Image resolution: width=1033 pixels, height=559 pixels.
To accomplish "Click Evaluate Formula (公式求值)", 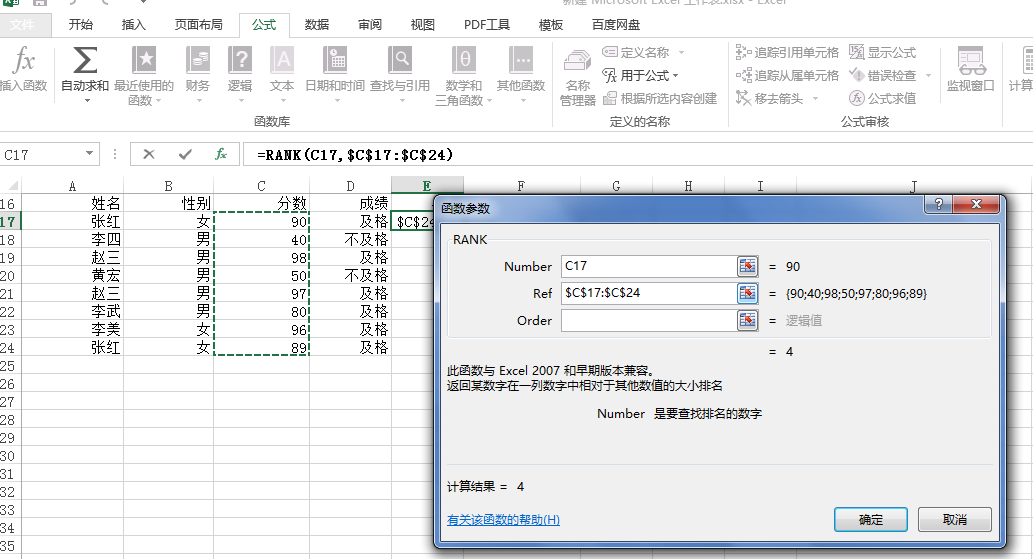I will click(x=883, y=98).
